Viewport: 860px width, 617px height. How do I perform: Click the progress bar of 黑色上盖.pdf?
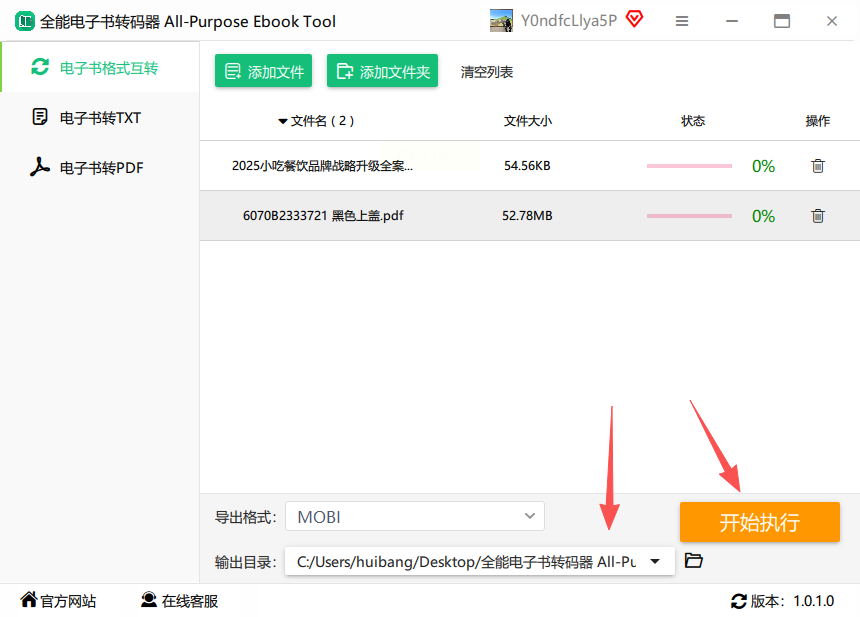point(689,216)
